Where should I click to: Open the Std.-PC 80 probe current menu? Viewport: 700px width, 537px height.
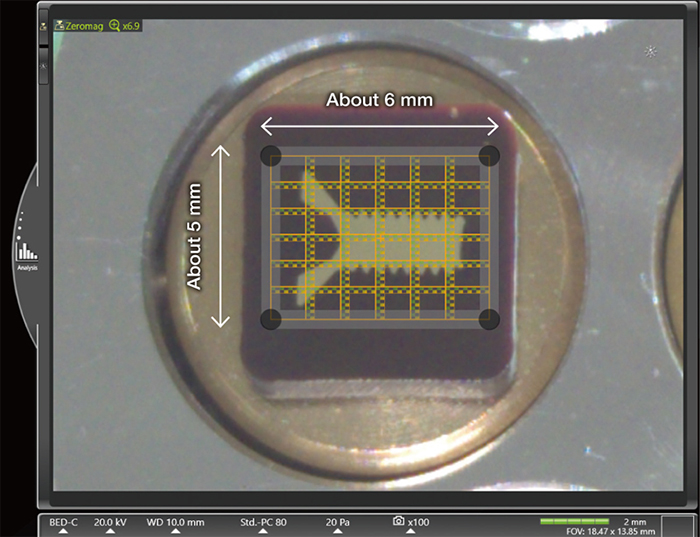pos(267,524)
